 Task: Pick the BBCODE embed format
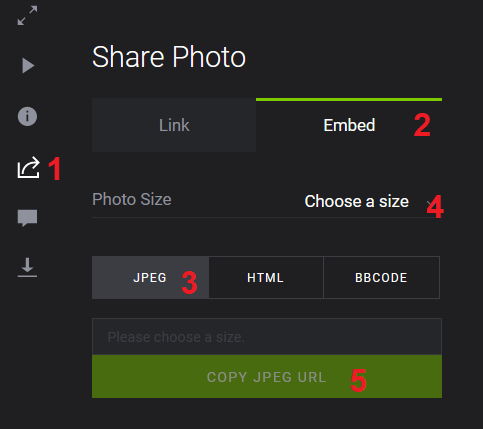pos(381,277)
